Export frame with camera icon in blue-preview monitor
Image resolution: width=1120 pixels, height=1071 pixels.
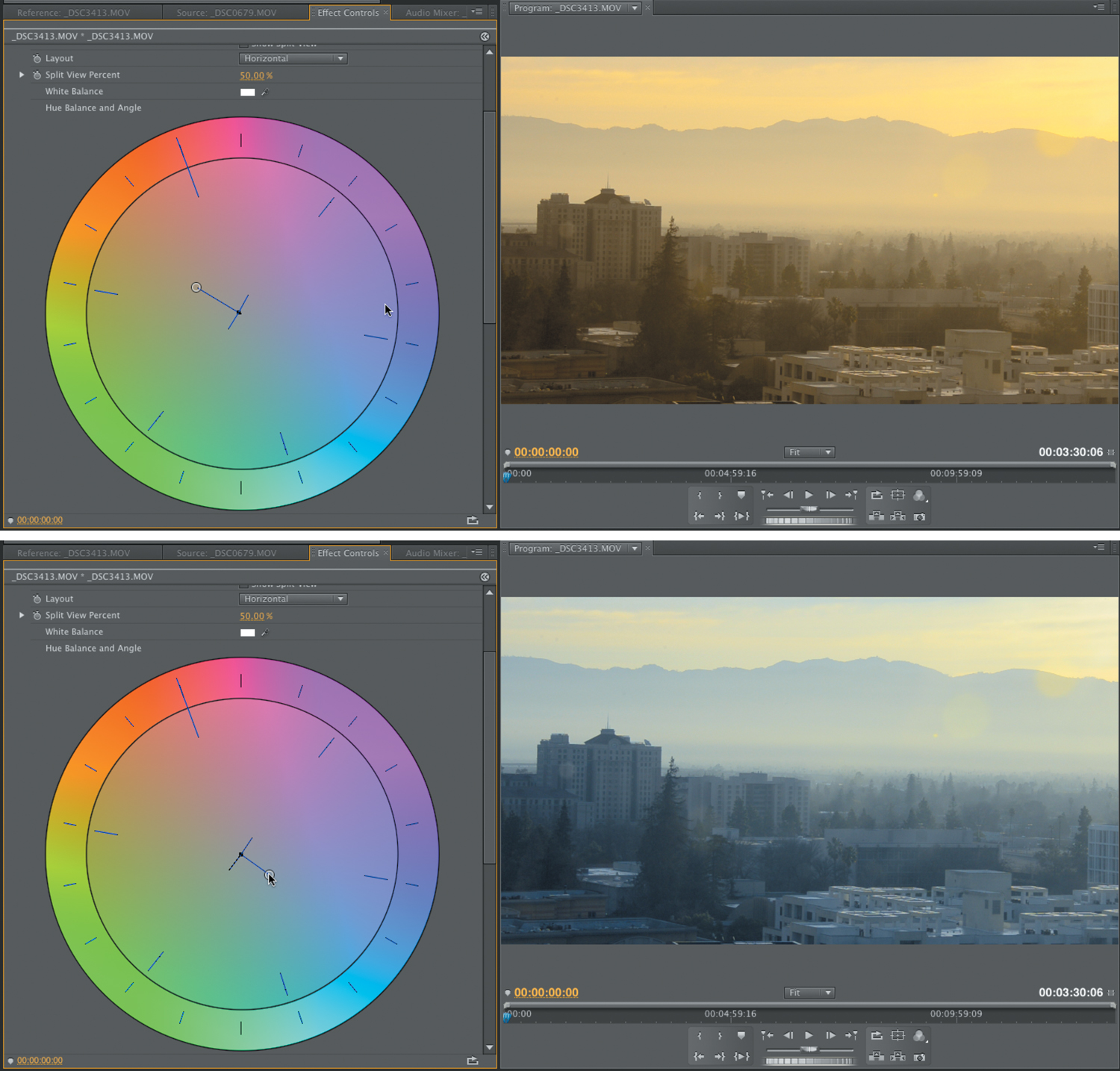tap(920, 1057)
